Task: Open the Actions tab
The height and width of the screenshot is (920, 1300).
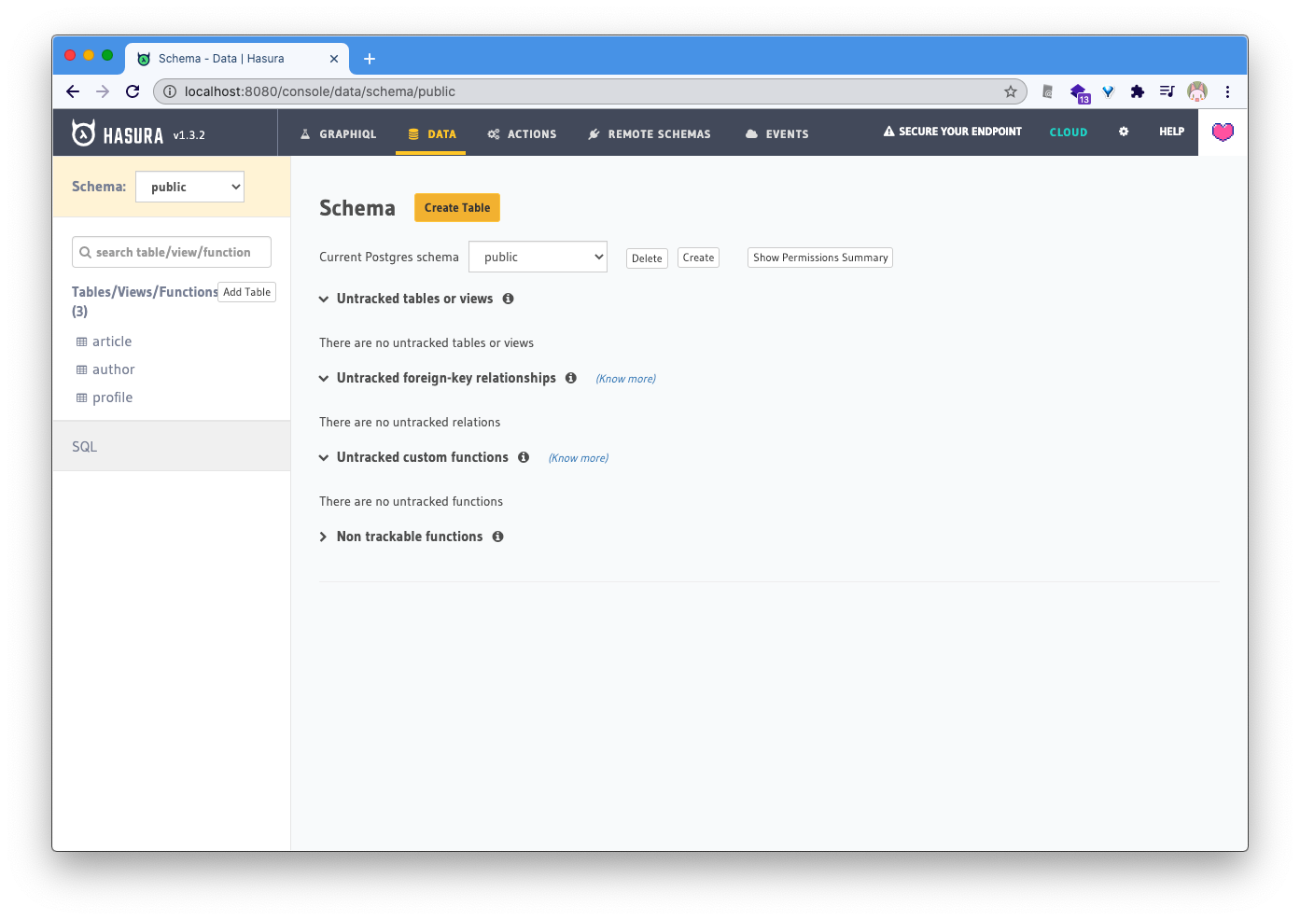Action: point(522,133)
